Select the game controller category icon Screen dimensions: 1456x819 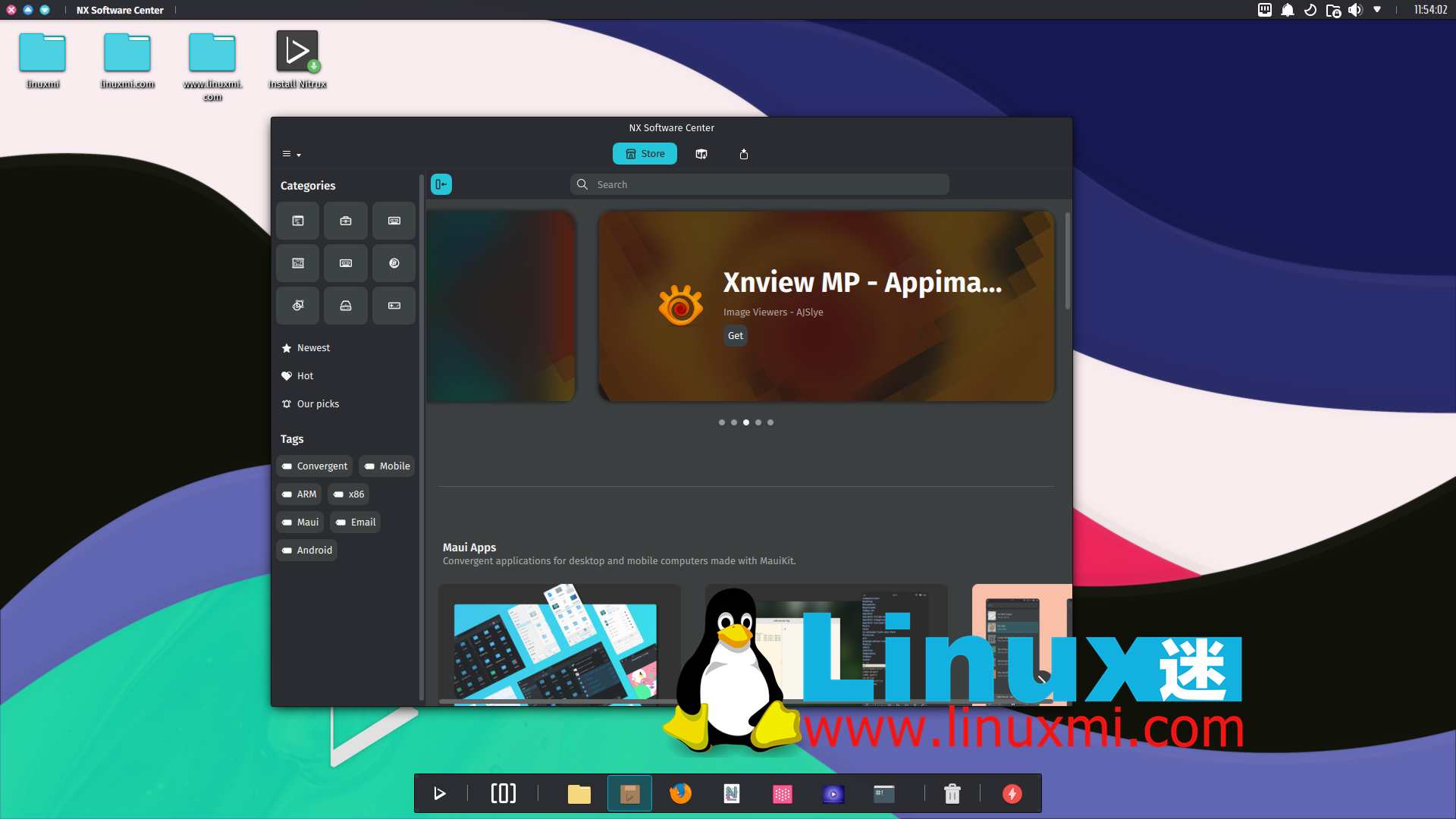coord(394,306)
